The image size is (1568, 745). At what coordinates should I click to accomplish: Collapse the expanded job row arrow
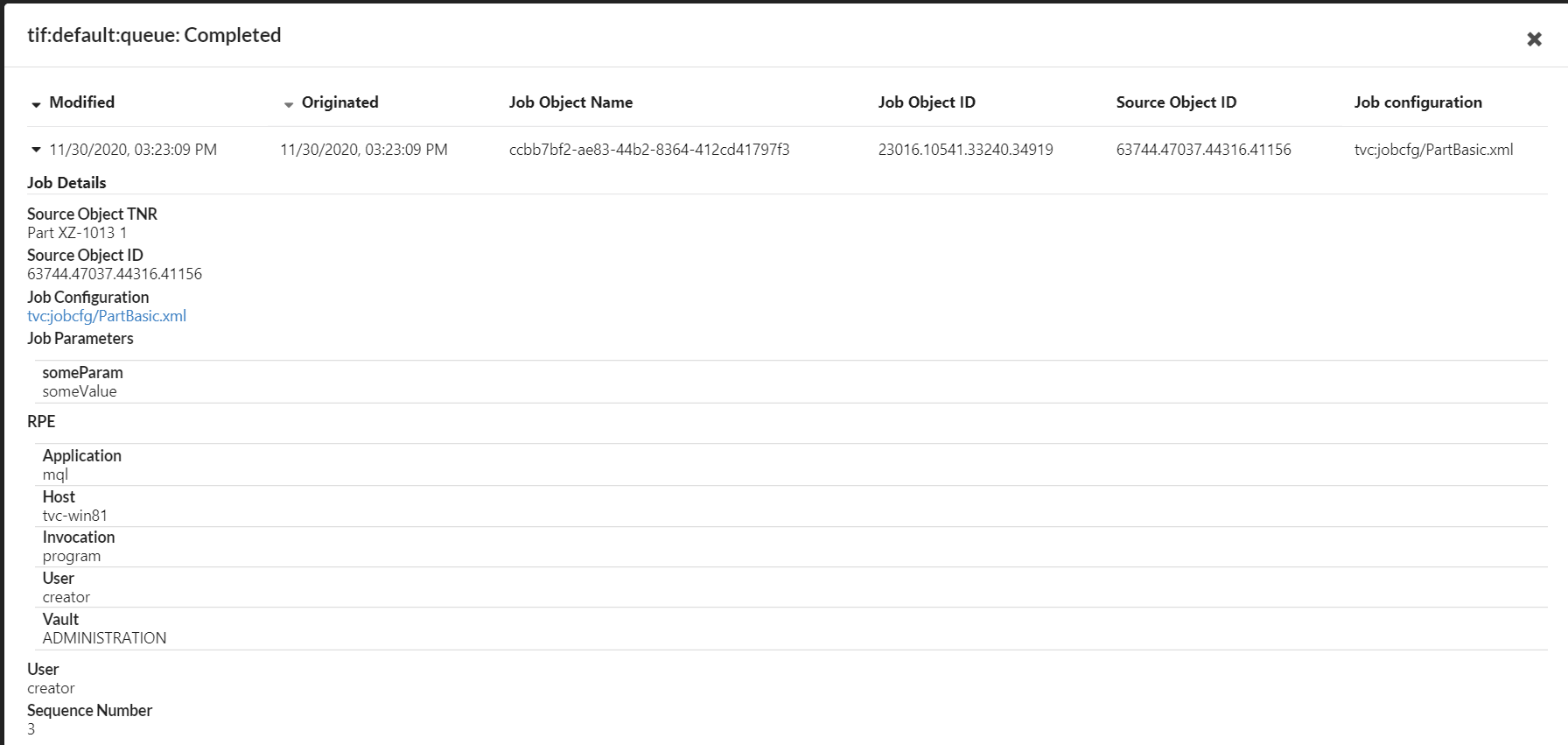36,150
